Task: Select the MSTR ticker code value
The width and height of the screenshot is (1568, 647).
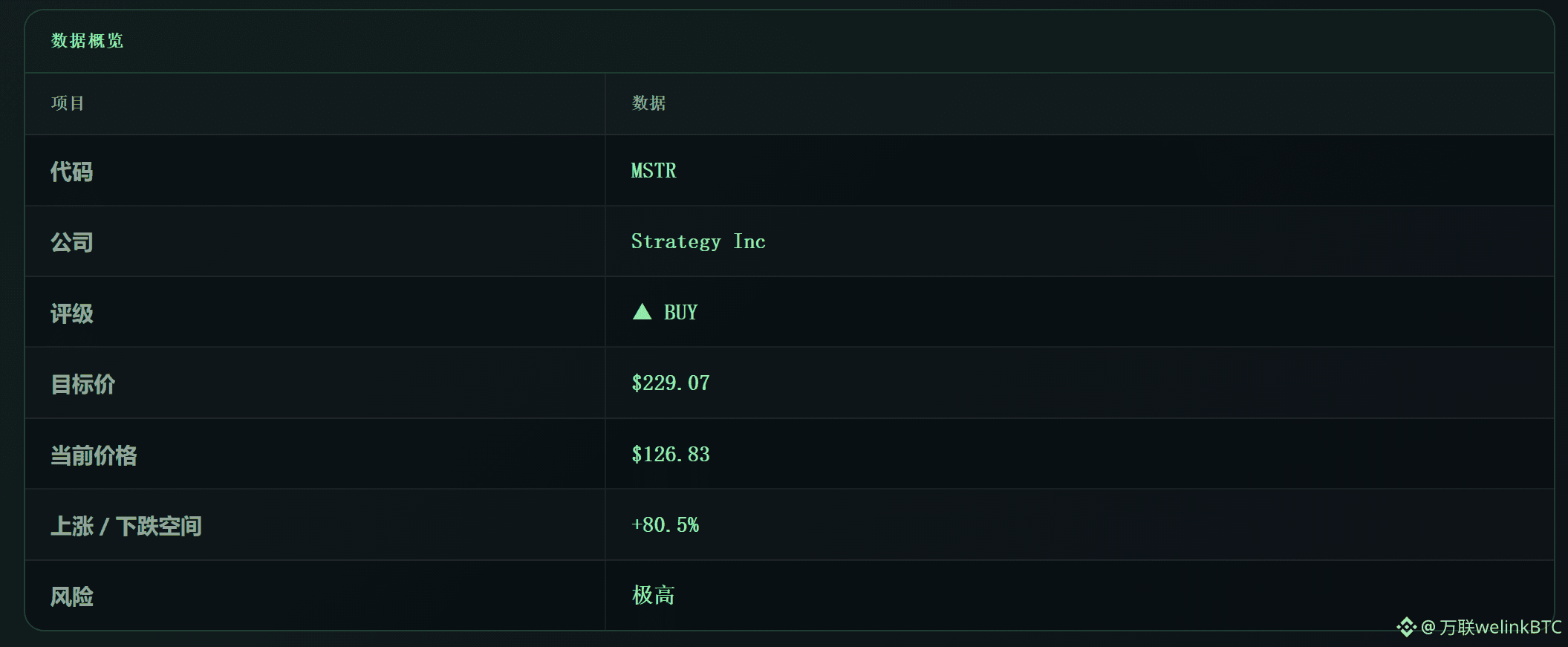Action: point(654,171)
